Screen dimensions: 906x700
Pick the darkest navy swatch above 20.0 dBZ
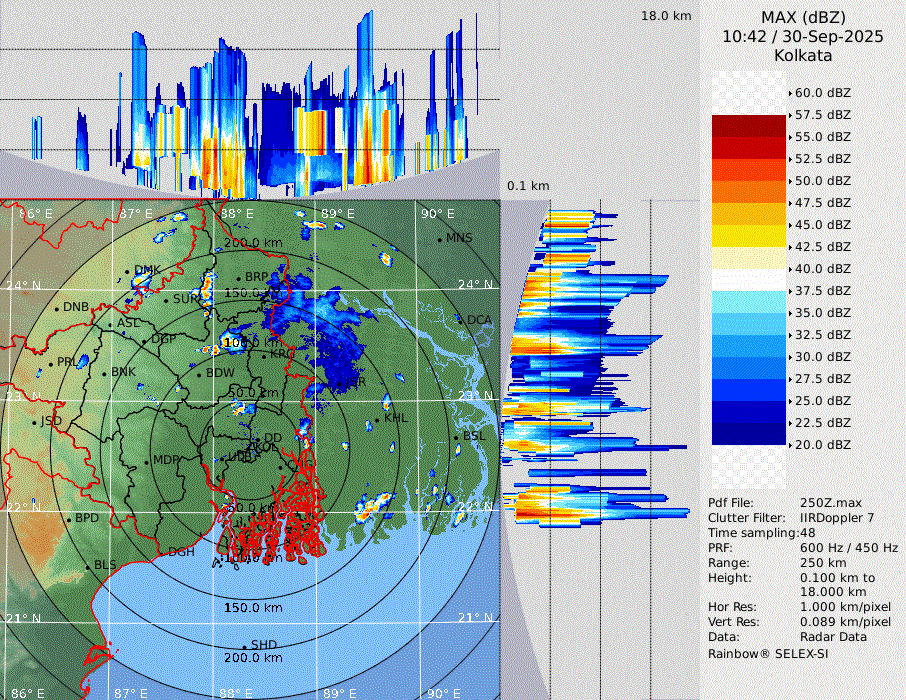click(749, 434)
